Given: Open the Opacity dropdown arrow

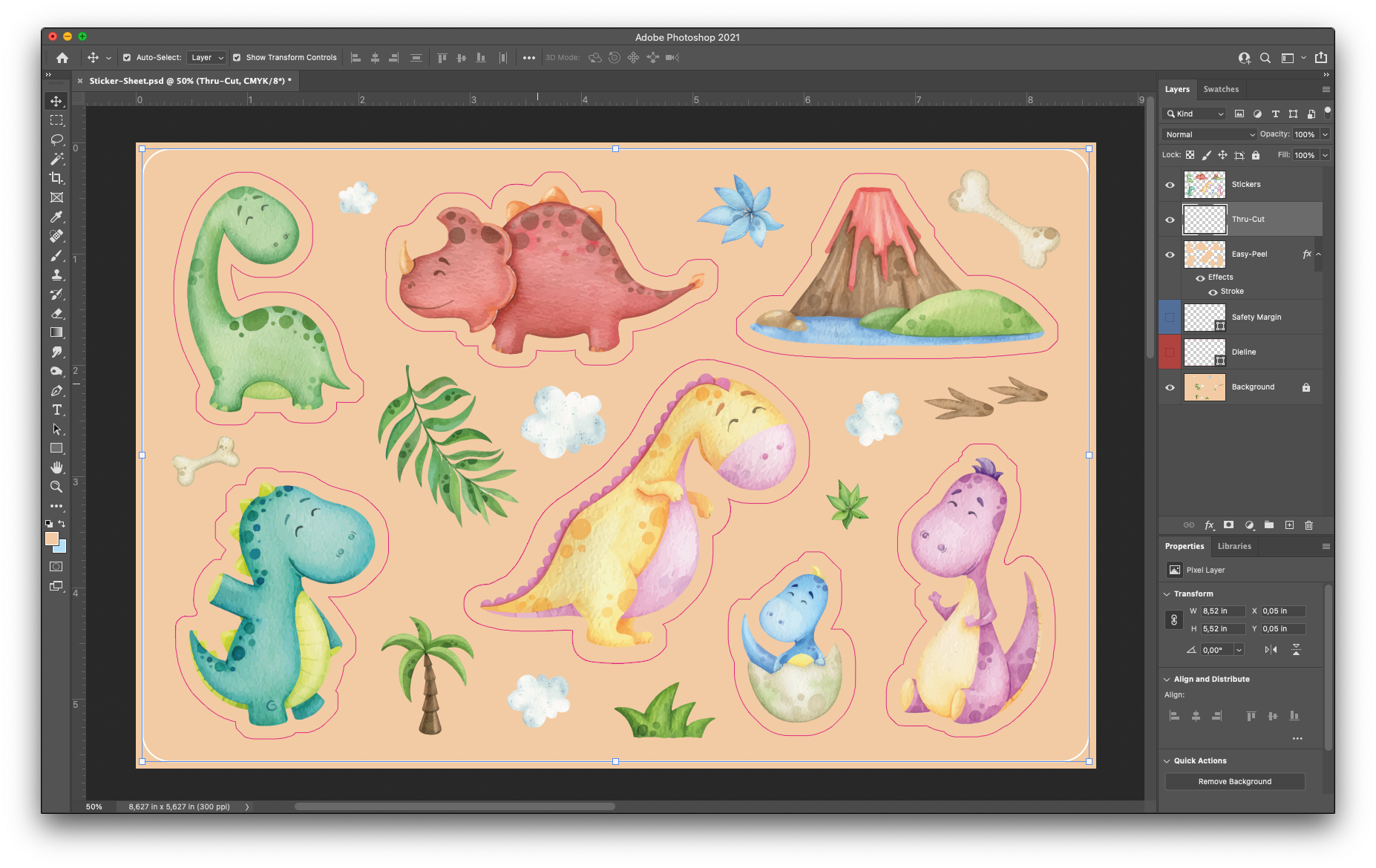Looking at the screenshot, I should [x=1324, y=134].
